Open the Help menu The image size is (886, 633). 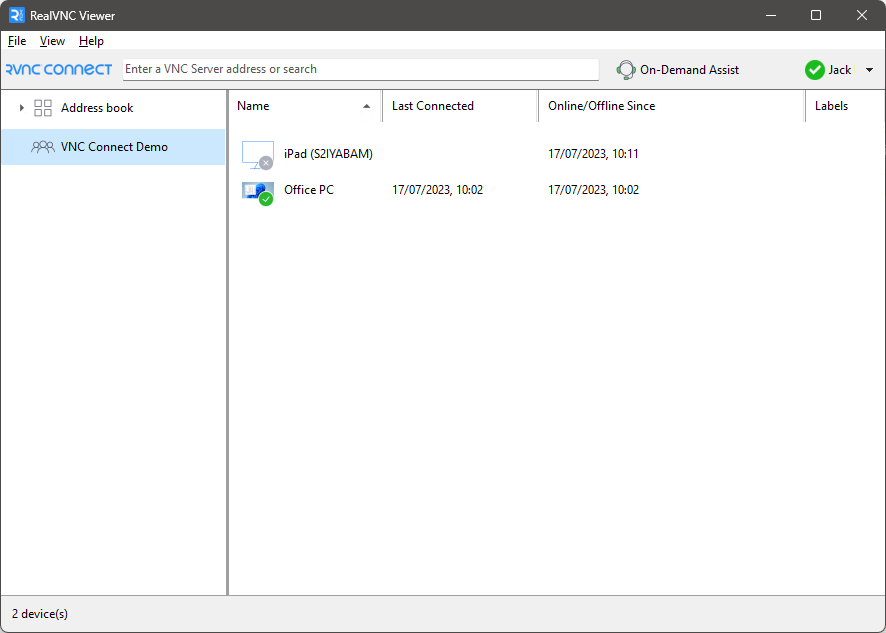click(91, 41)
